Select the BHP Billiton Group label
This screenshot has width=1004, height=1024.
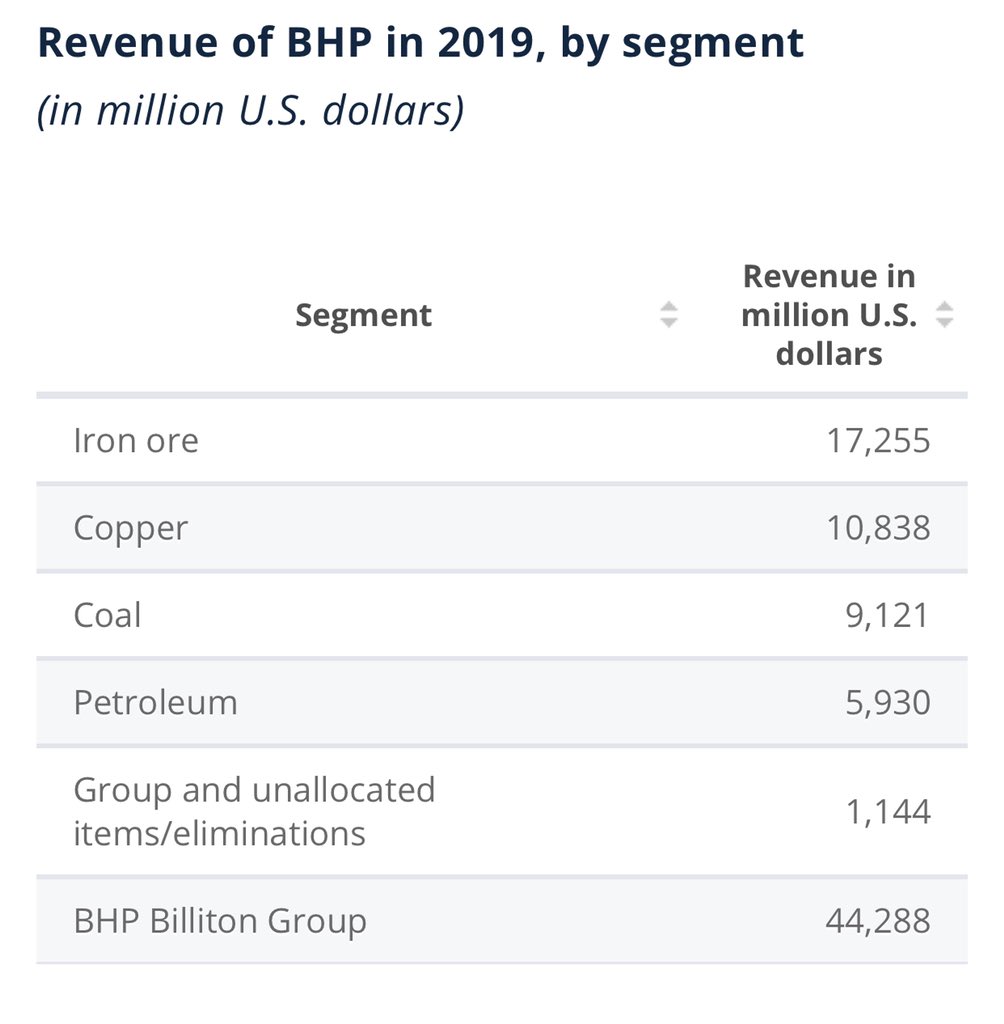point(220,921)
